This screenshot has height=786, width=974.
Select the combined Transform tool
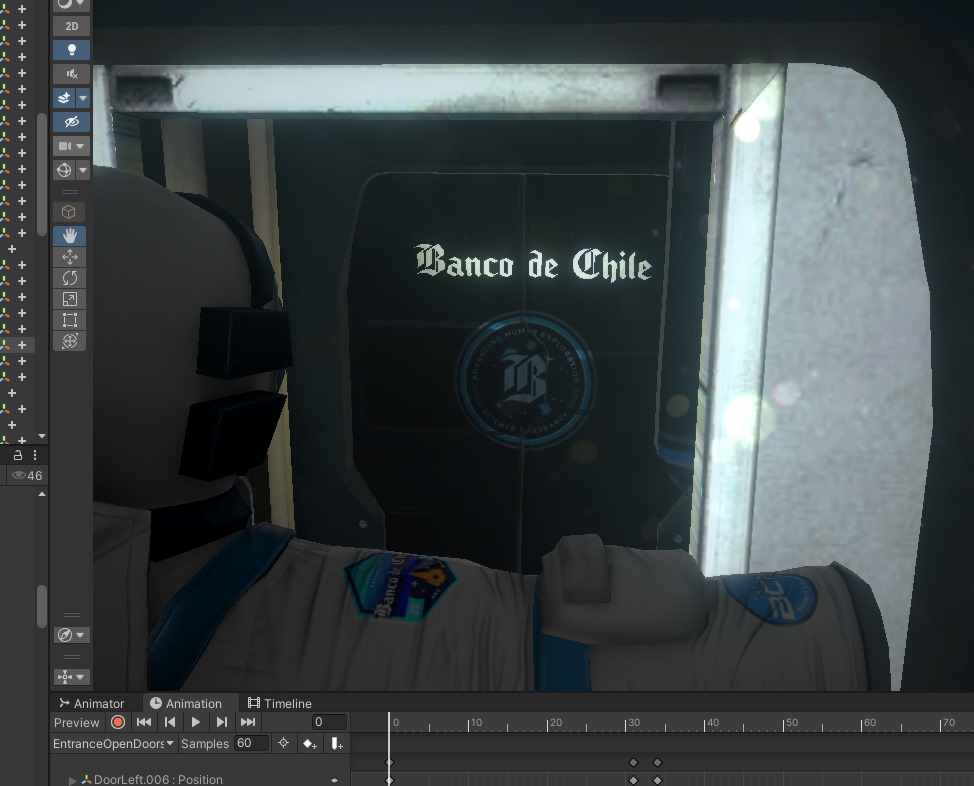tap(70, 340)
